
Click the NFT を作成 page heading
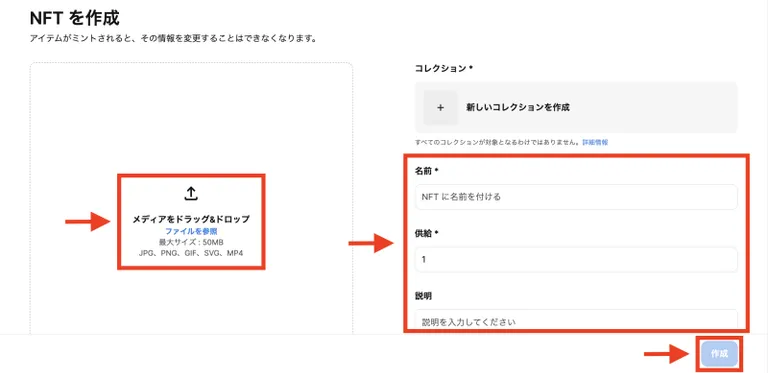(74, 19)
